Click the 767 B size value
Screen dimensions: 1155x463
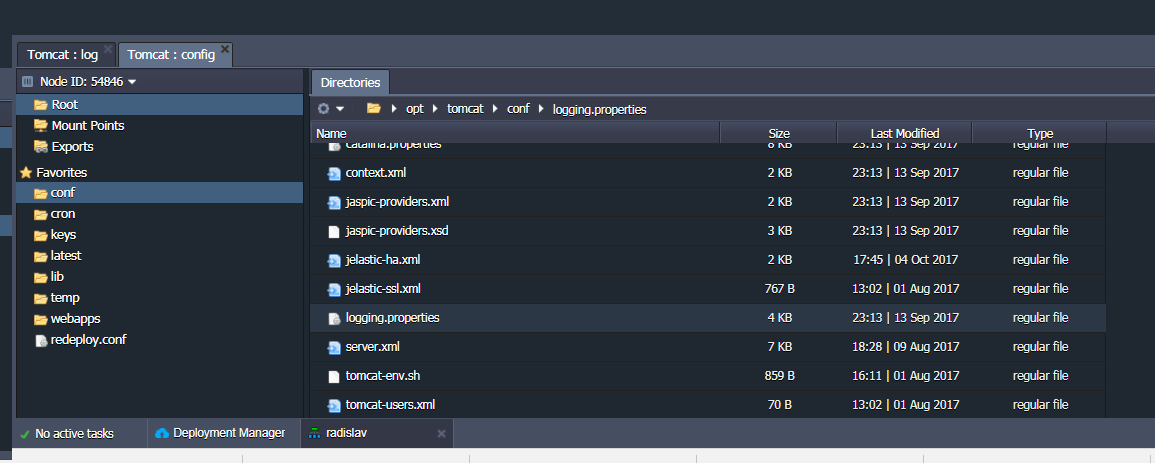pos(779,289)
